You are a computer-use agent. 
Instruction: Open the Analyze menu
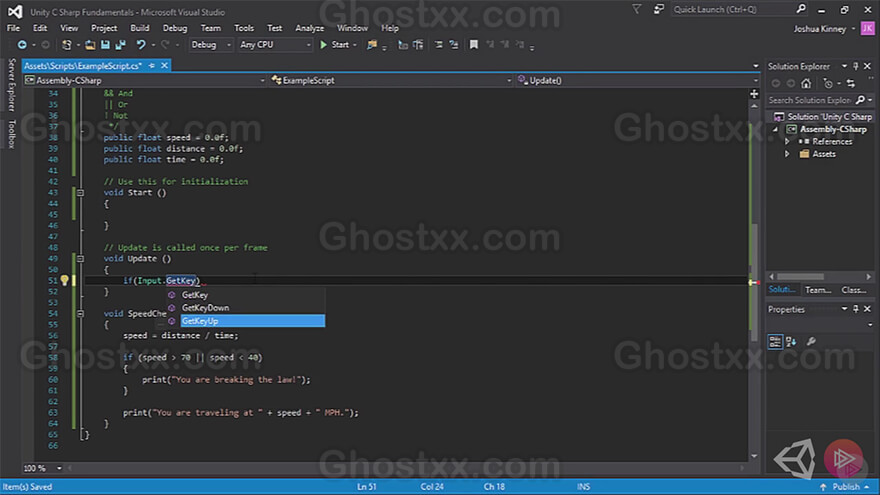click(309, 28)
